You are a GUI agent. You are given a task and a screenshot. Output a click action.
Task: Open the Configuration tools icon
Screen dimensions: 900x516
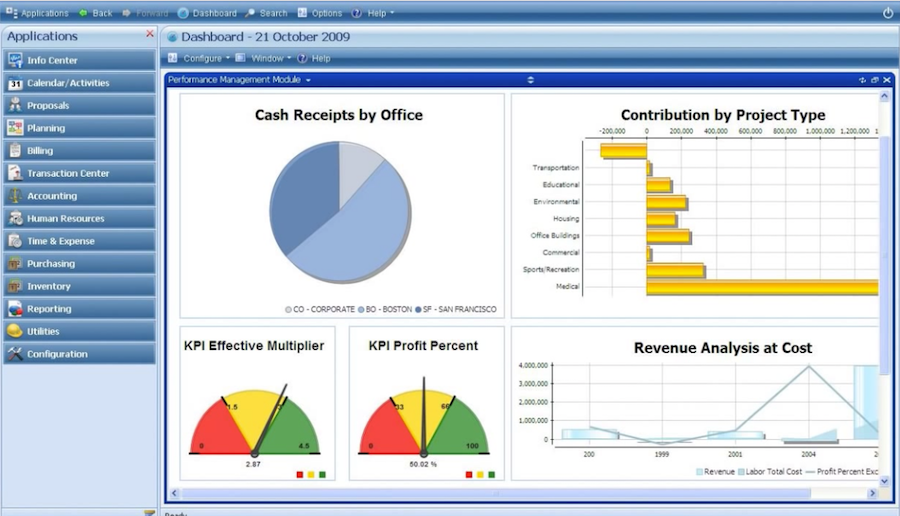pyautogui.click(x=15, y=354)
